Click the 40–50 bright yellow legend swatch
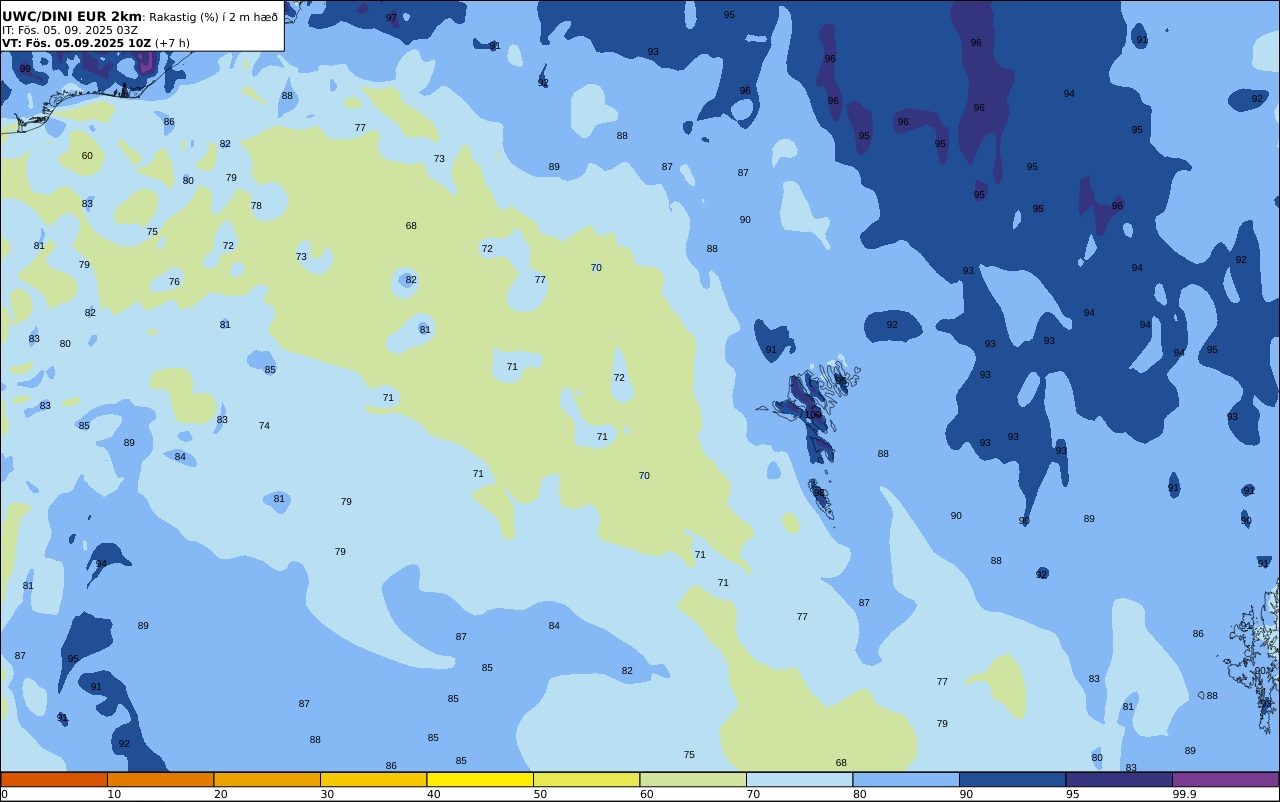Viewport: 1280px width, 802px height. point(480,779)
